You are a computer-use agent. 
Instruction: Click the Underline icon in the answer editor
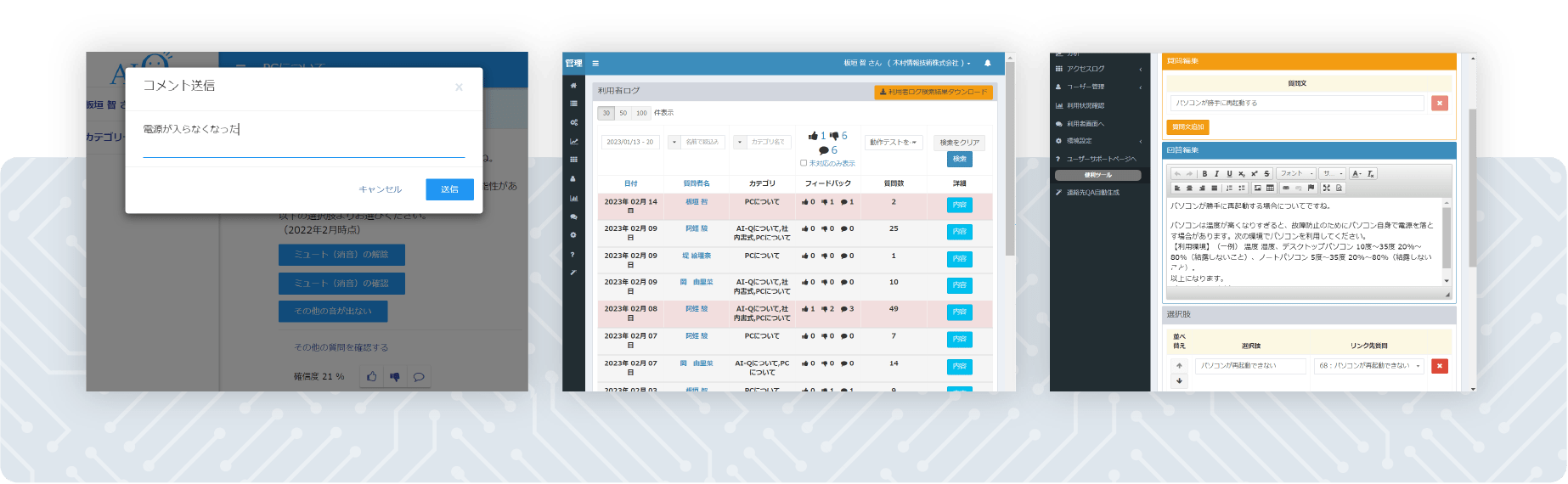[1228, 173]
